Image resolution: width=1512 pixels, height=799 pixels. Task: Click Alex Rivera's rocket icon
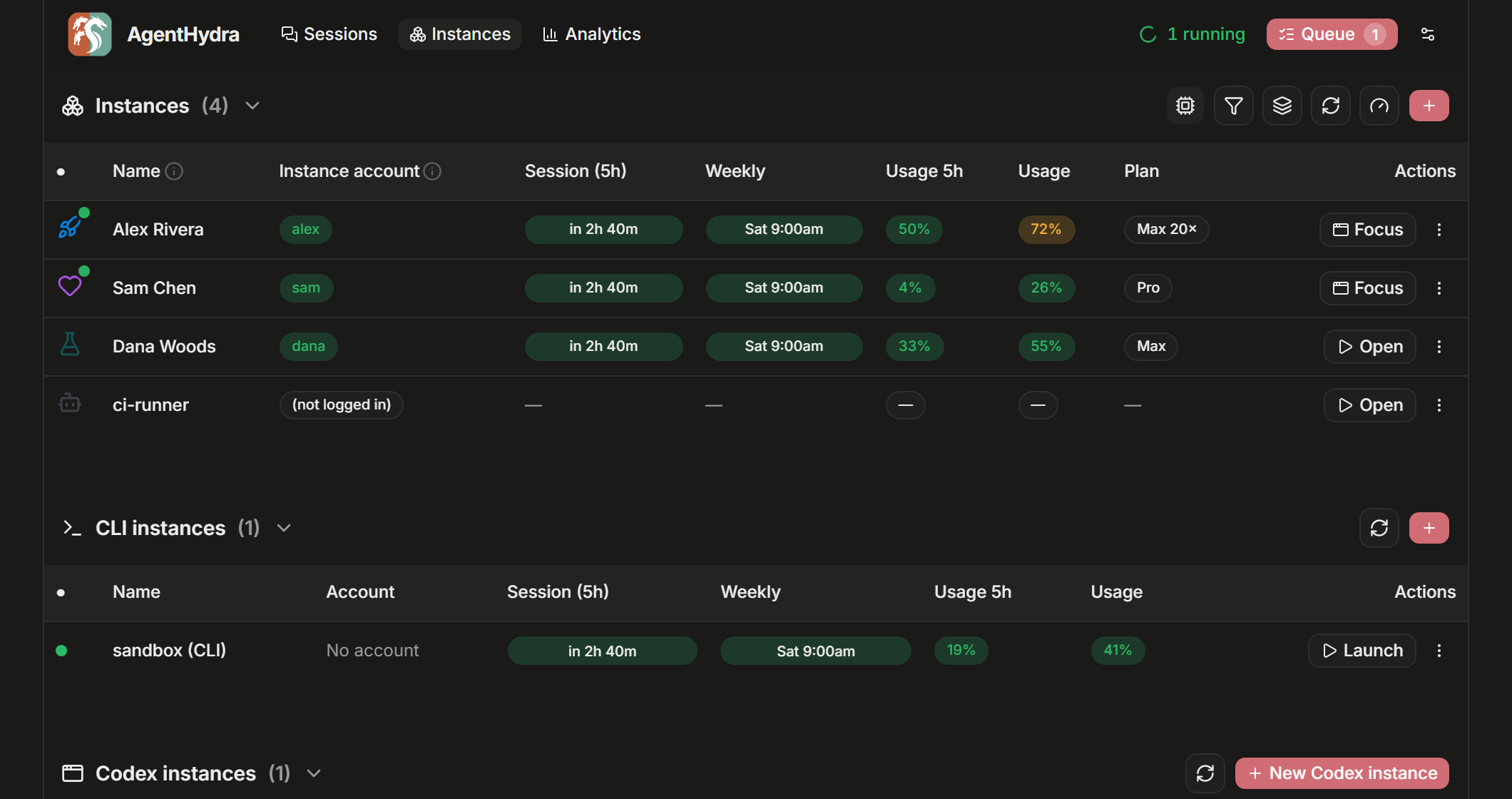[x=70, y=228]
